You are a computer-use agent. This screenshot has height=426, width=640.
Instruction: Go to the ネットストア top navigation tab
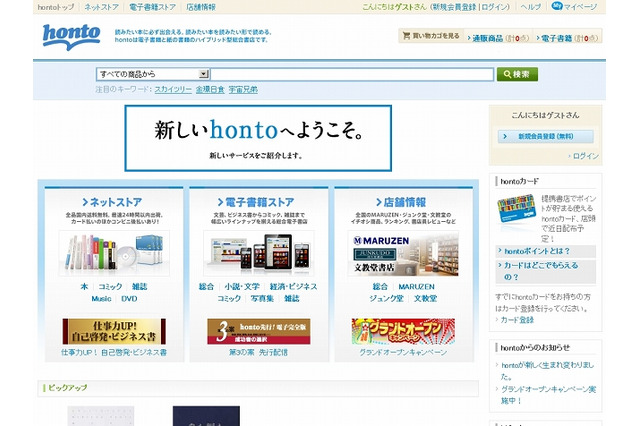tap(101, 7)
